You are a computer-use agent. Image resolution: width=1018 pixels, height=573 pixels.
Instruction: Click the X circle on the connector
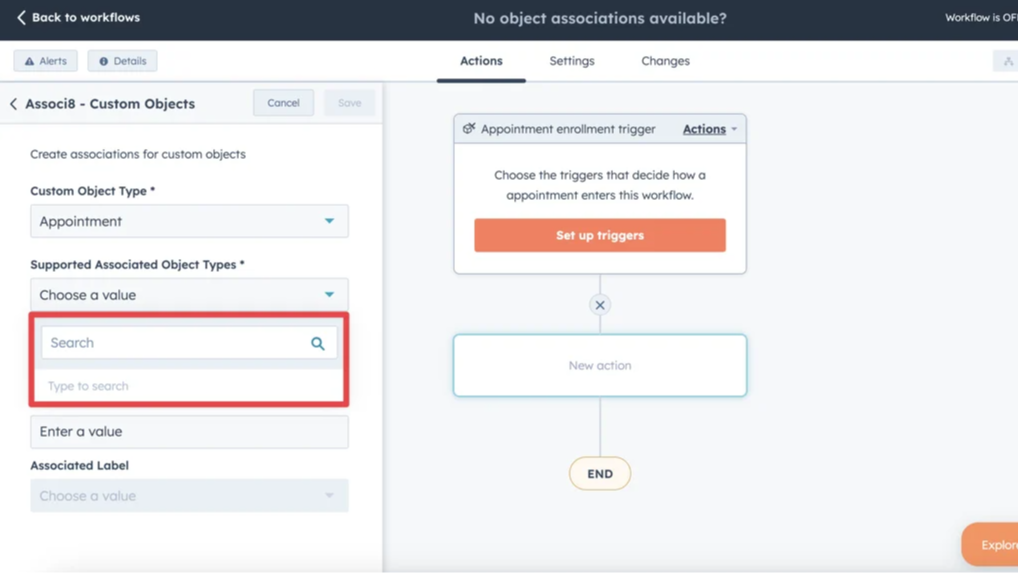point(600,305)
